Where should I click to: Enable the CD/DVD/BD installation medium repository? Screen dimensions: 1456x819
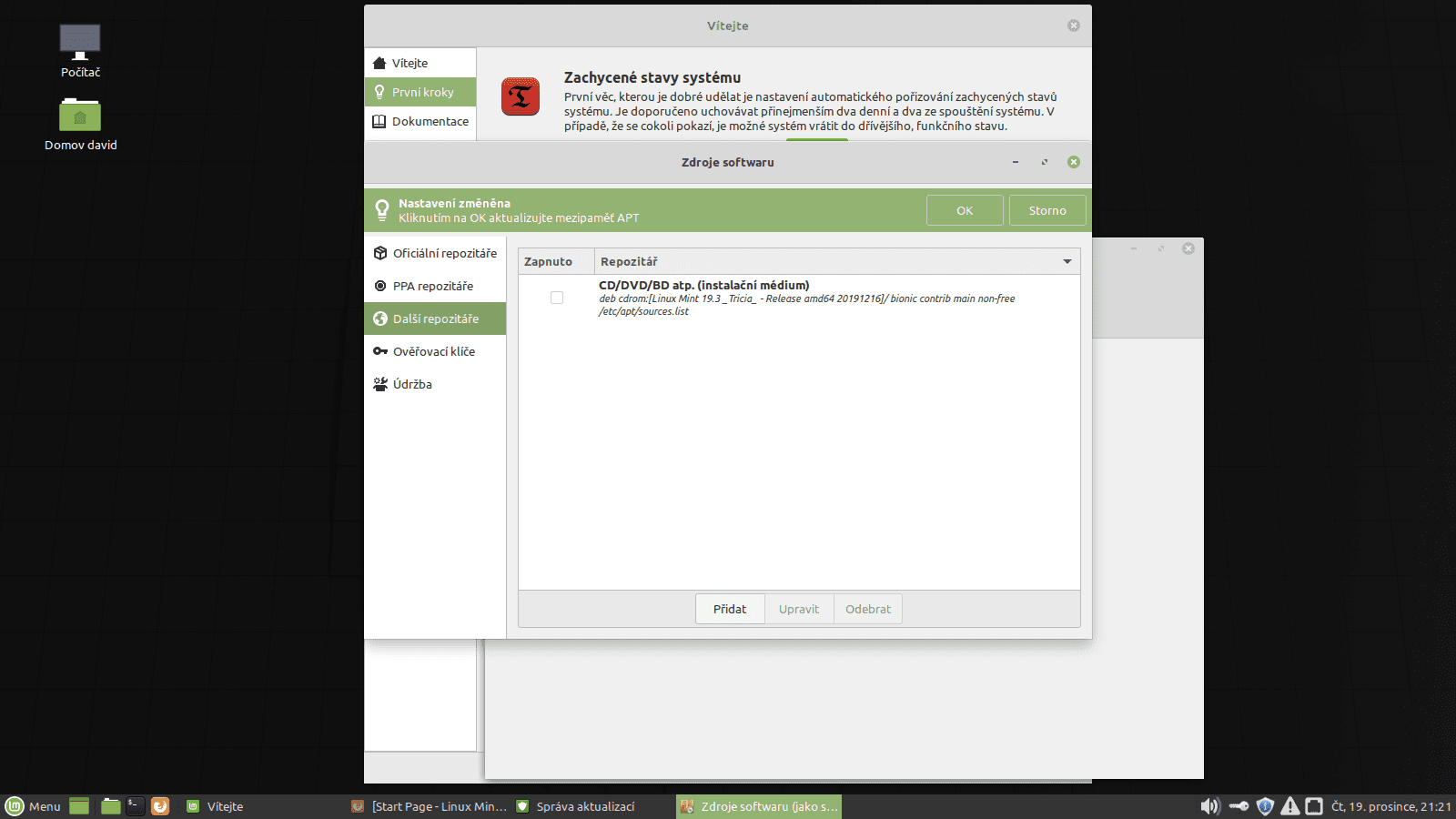(x=557, y=298)
